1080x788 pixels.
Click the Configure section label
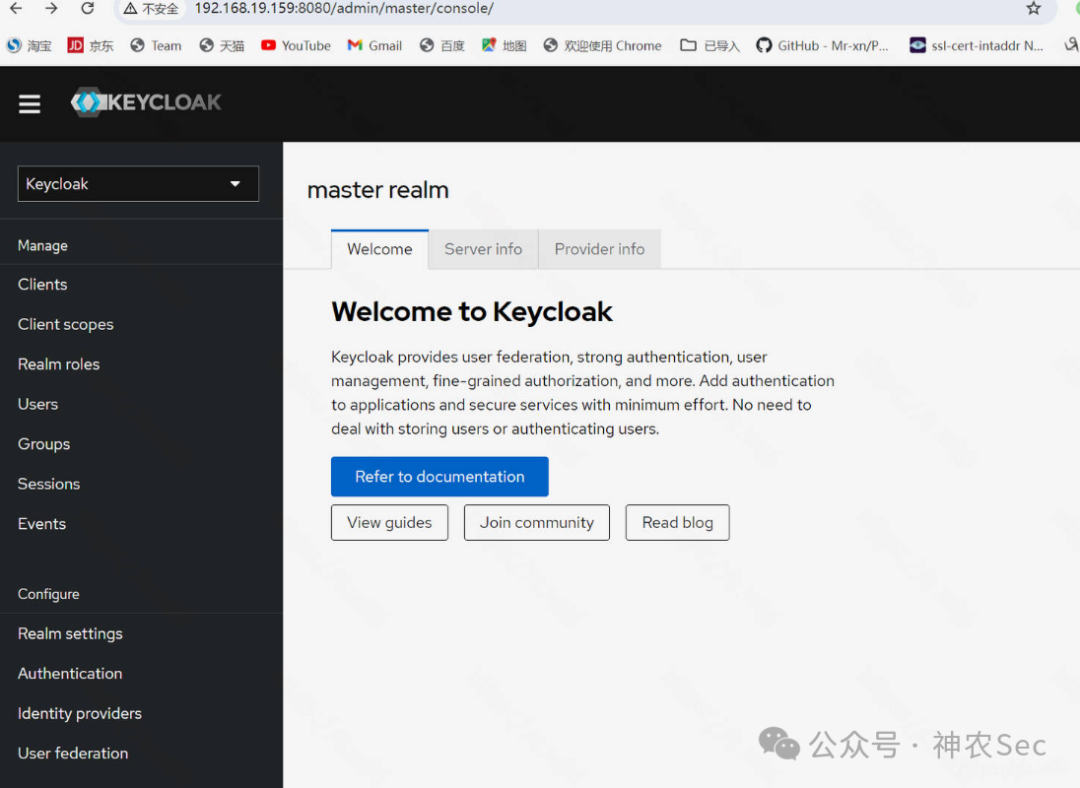[x=48, y=594]
